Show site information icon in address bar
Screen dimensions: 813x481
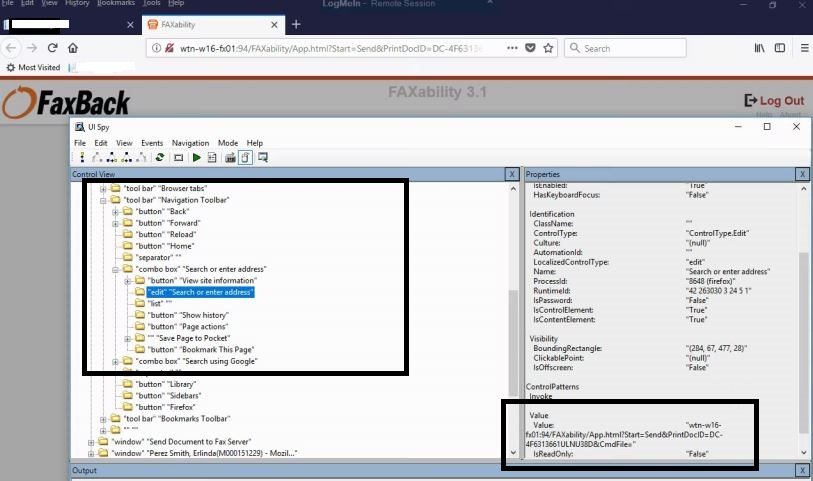(156, 48)
